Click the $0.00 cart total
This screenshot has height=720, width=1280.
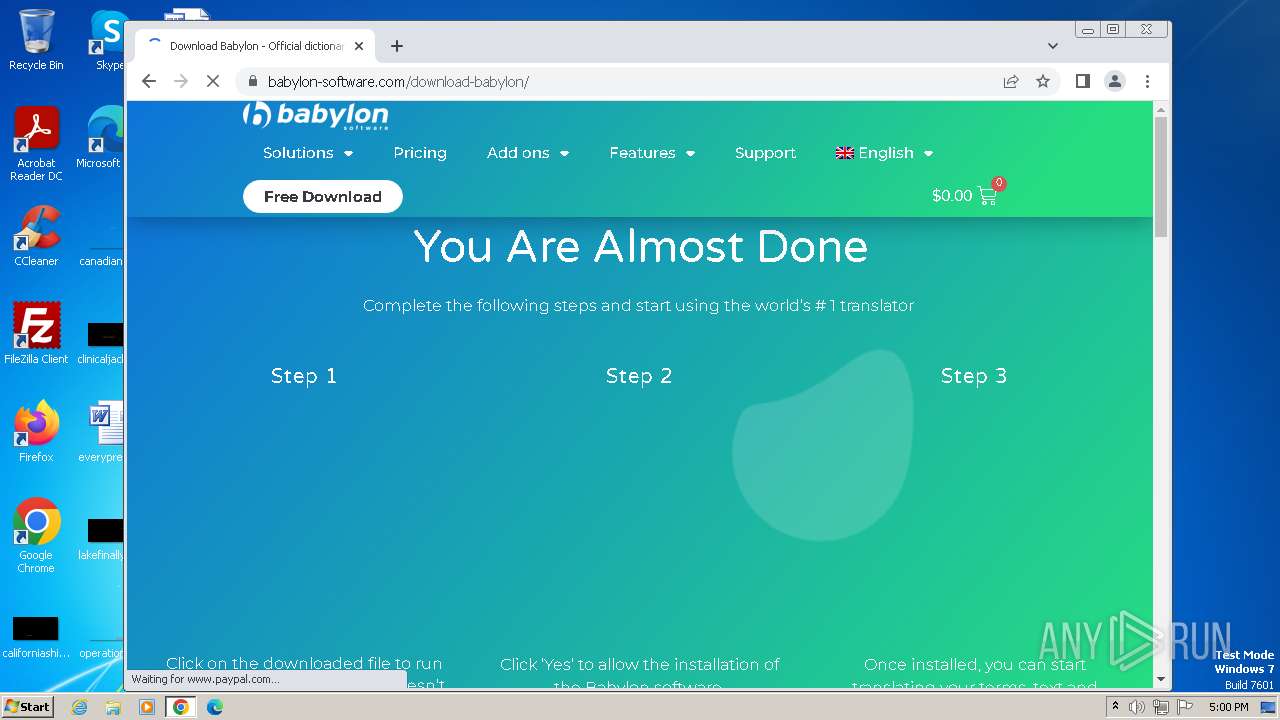[x=952, y=196]
